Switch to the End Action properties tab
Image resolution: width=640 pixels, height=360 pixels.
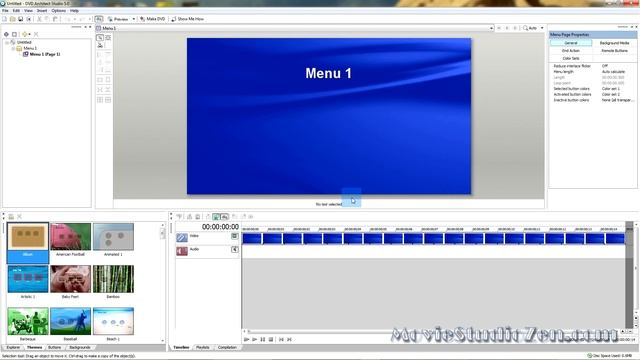tap(571, 51)
